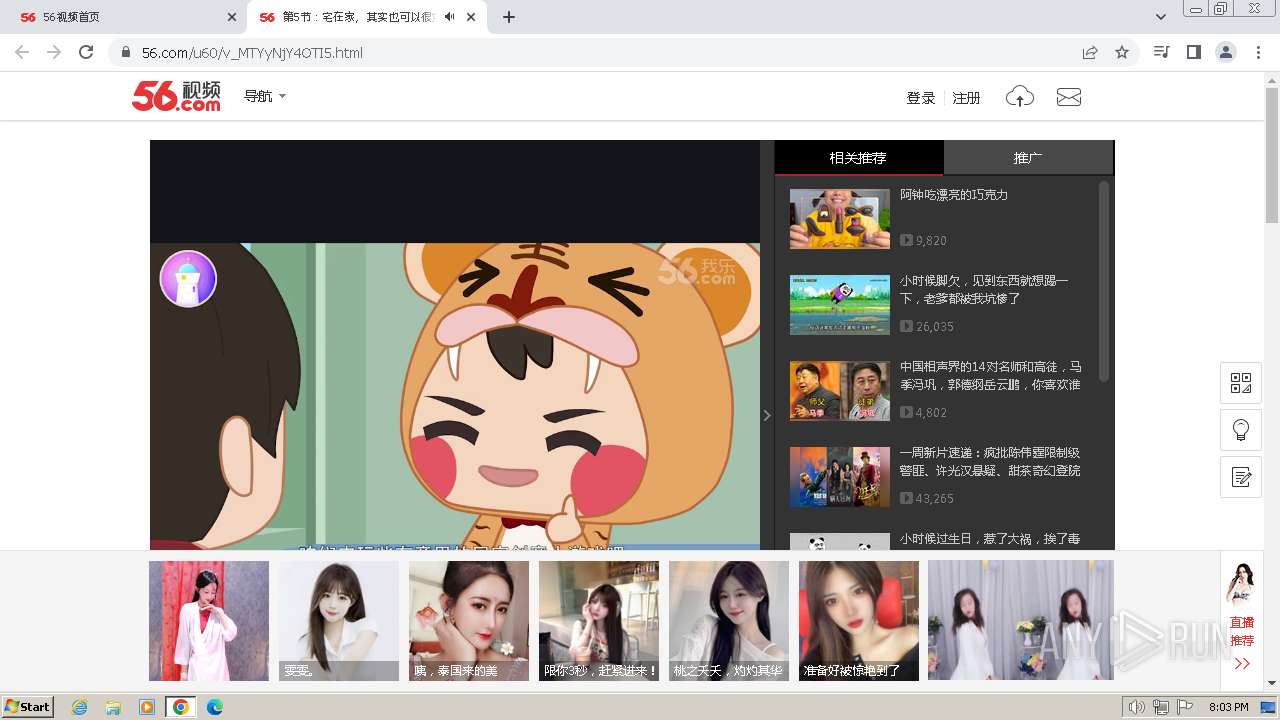
Task: Open File Explorer from taskbar
Action: click(113, 707)
